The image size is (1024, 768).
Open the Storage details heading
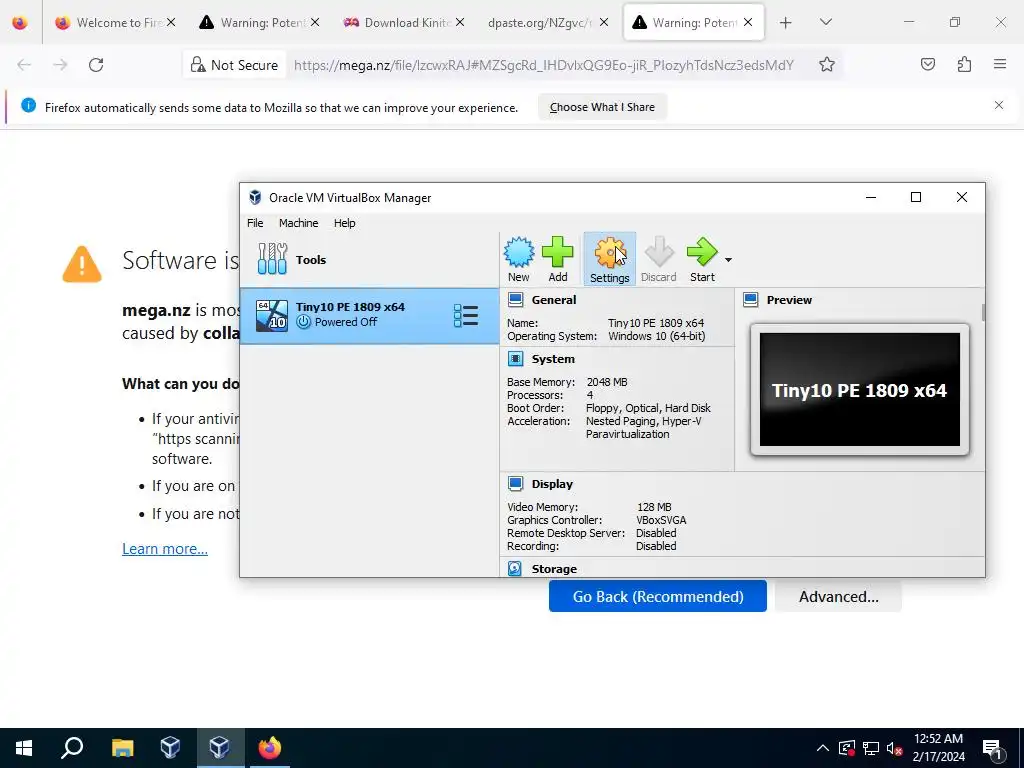(554, 569)
